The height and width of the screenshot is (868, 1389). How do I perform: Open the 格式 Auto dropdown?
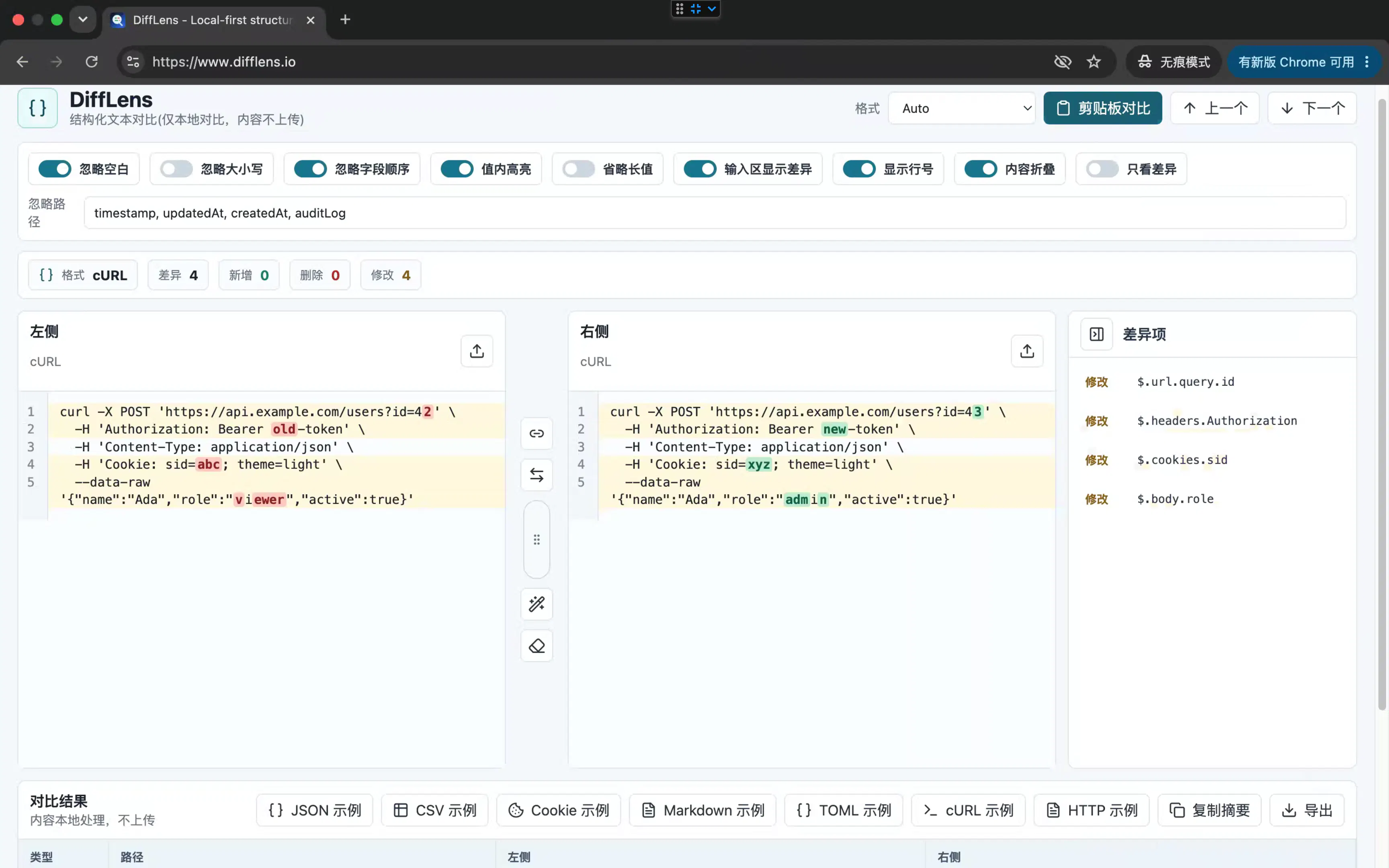tap(962, 108)
